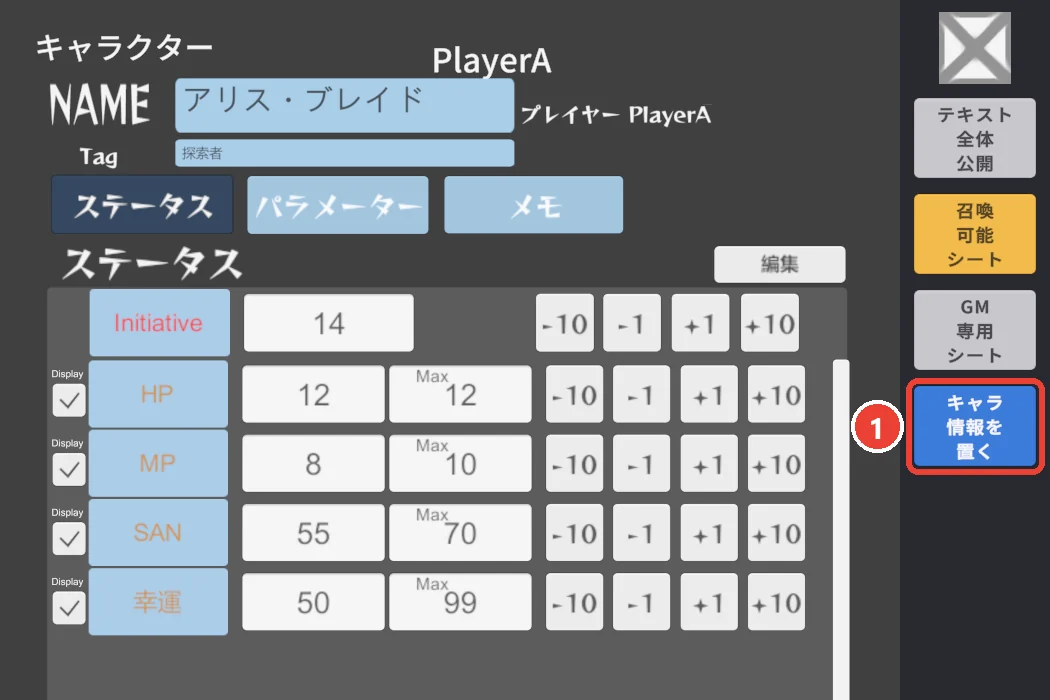Click the Initiative label button
1050x700 pixels.
159,323
